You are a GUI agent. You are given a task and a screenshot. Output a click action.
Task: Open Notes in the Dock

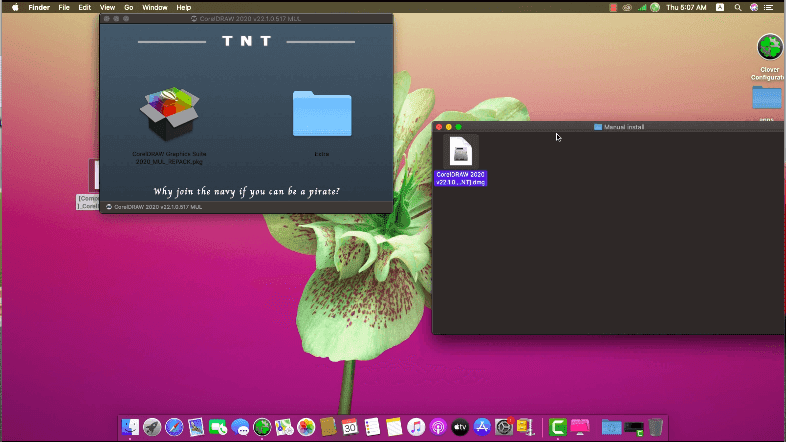[394, 427]
